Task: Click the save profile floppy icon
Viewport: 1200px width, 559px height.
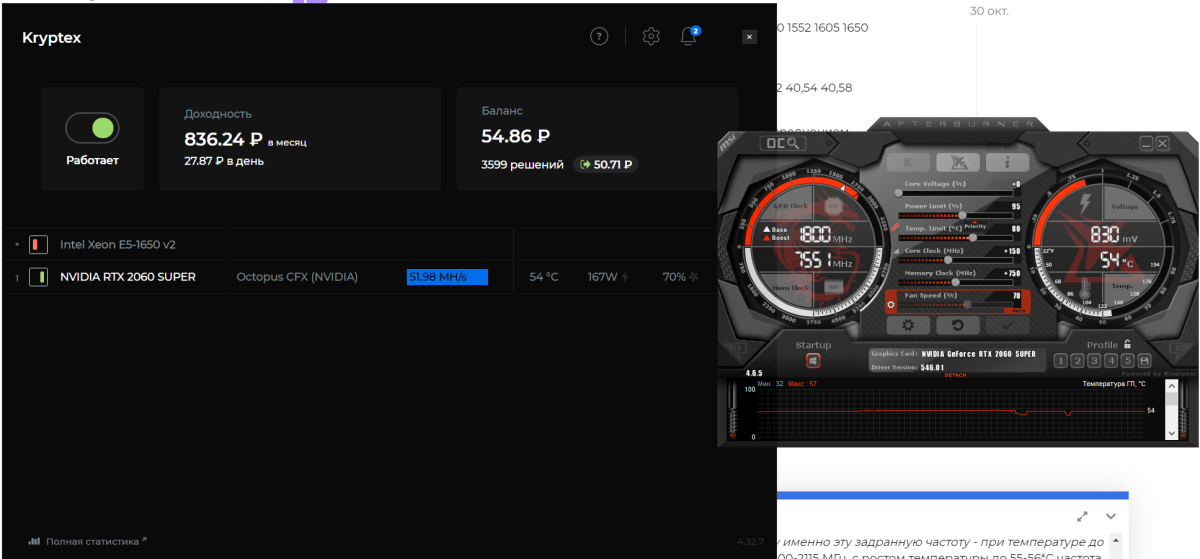Action: click(1144, 360)
